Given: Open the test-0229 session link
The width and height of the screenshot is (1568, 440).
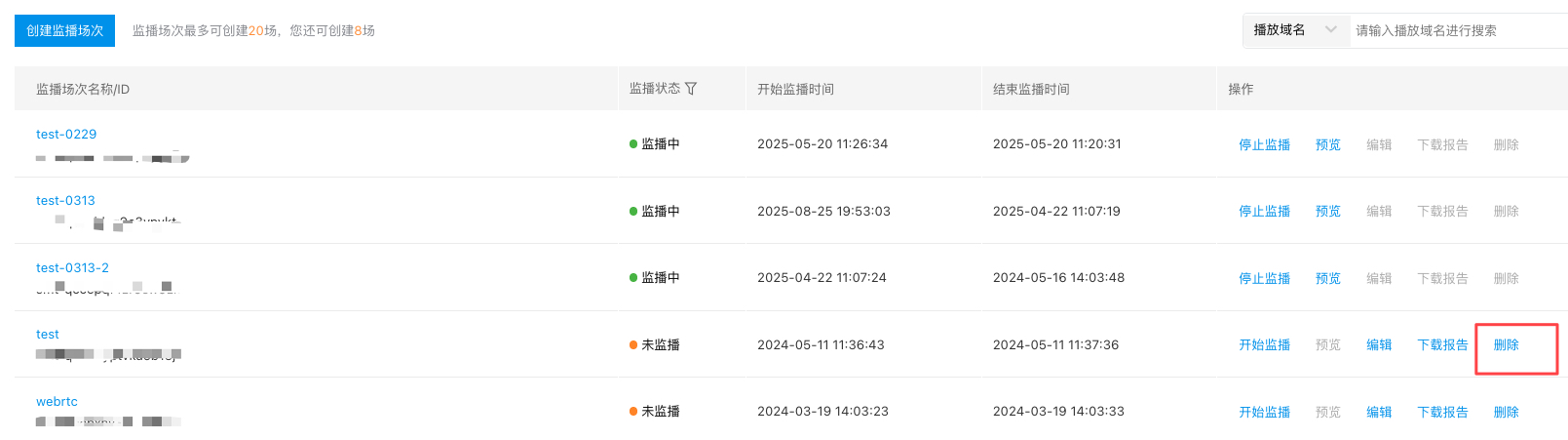Looking at the screenshot, I should click(x=66, y=135).
